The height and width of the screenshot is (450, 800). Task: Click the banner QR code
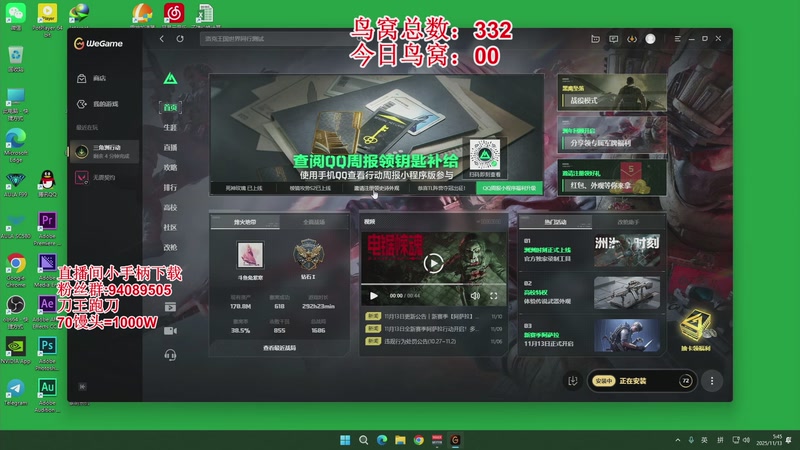click(485, 155)
